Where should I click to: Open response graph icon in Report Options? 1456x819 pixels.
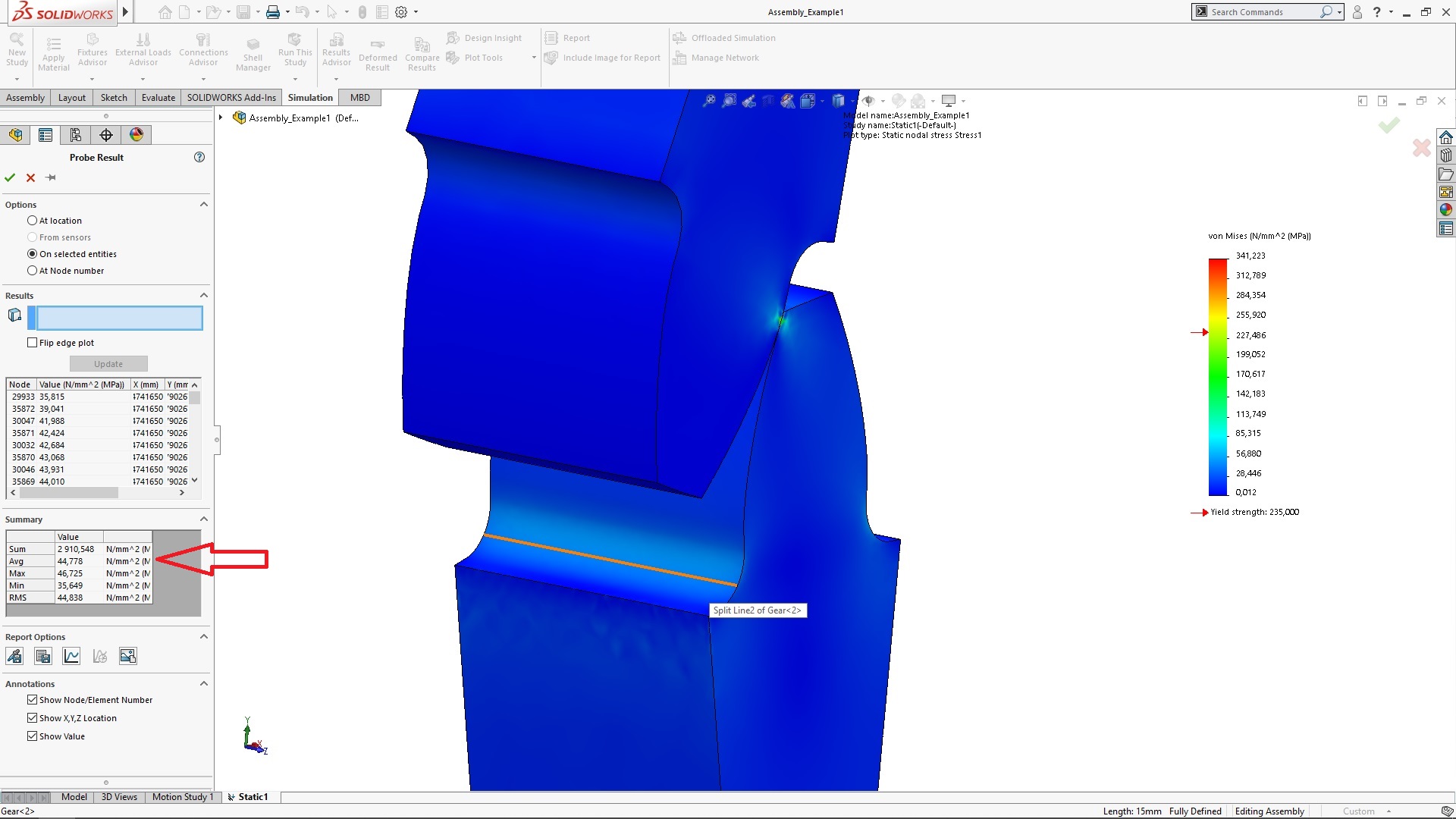(99, 656)
